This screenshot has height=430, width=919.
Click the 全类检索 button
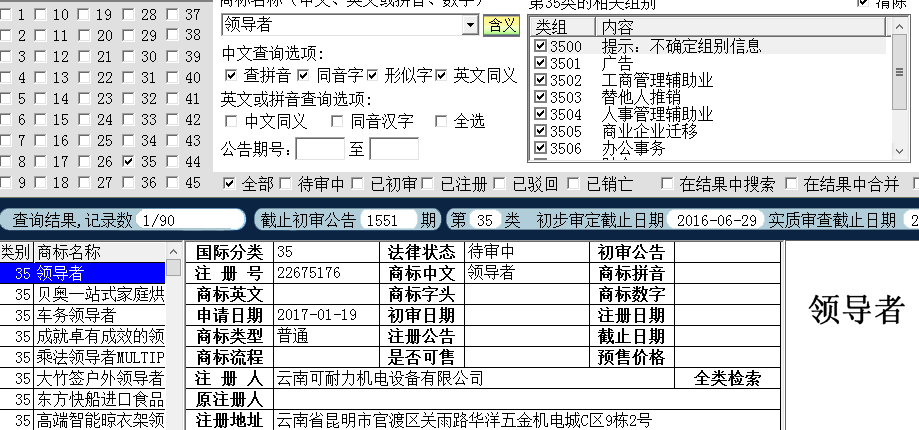coord(727,378)
